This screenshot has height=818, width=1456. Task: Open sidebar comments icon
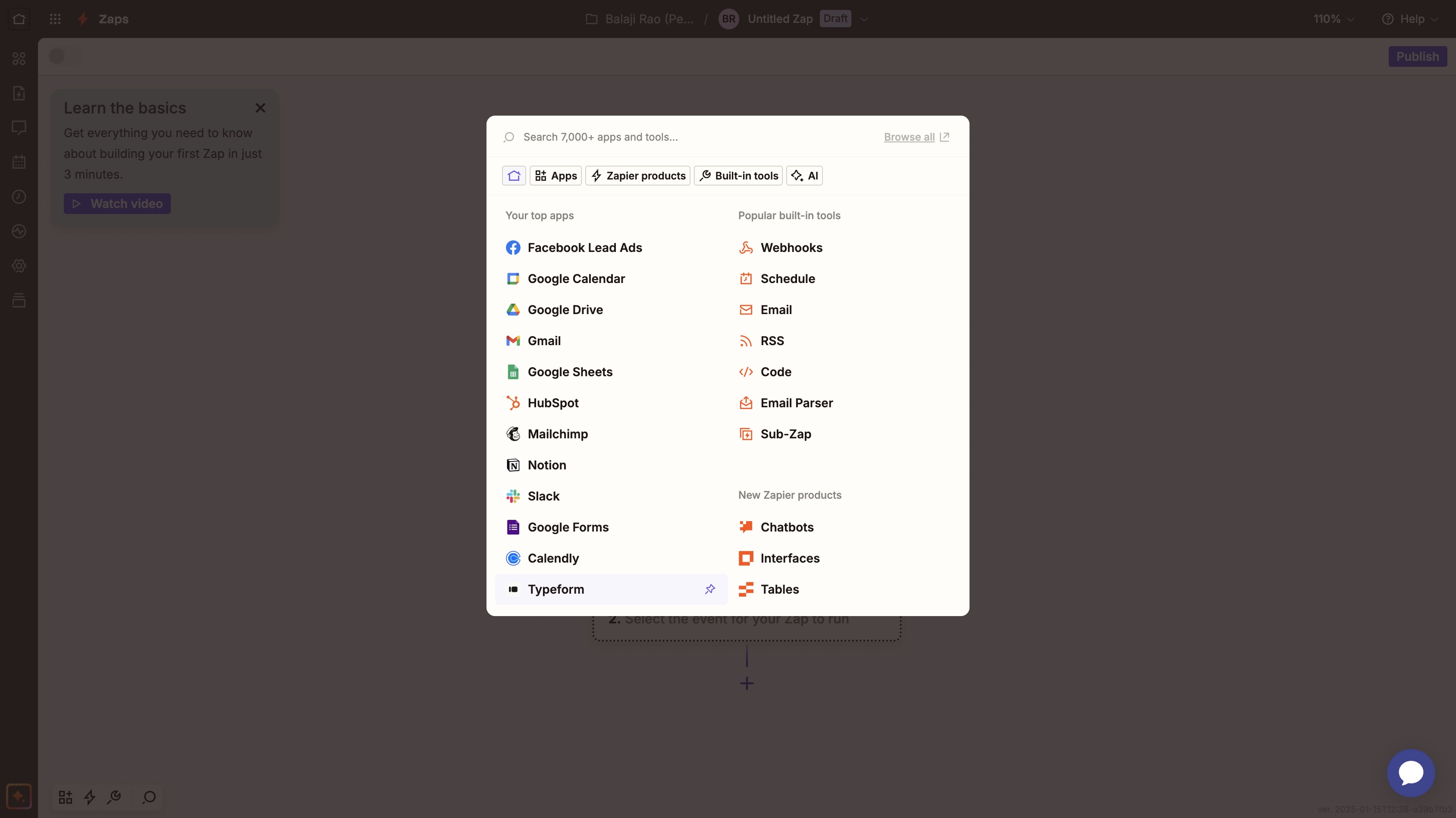click(x=19, y=128)
